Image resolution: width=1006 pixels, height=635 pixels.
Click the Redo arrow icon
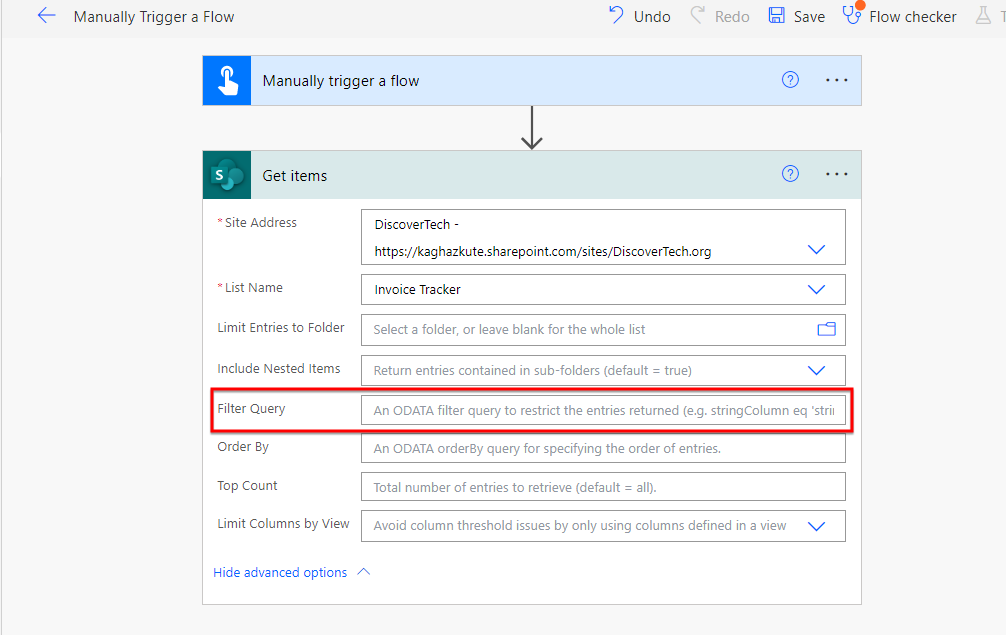[697, 15]
